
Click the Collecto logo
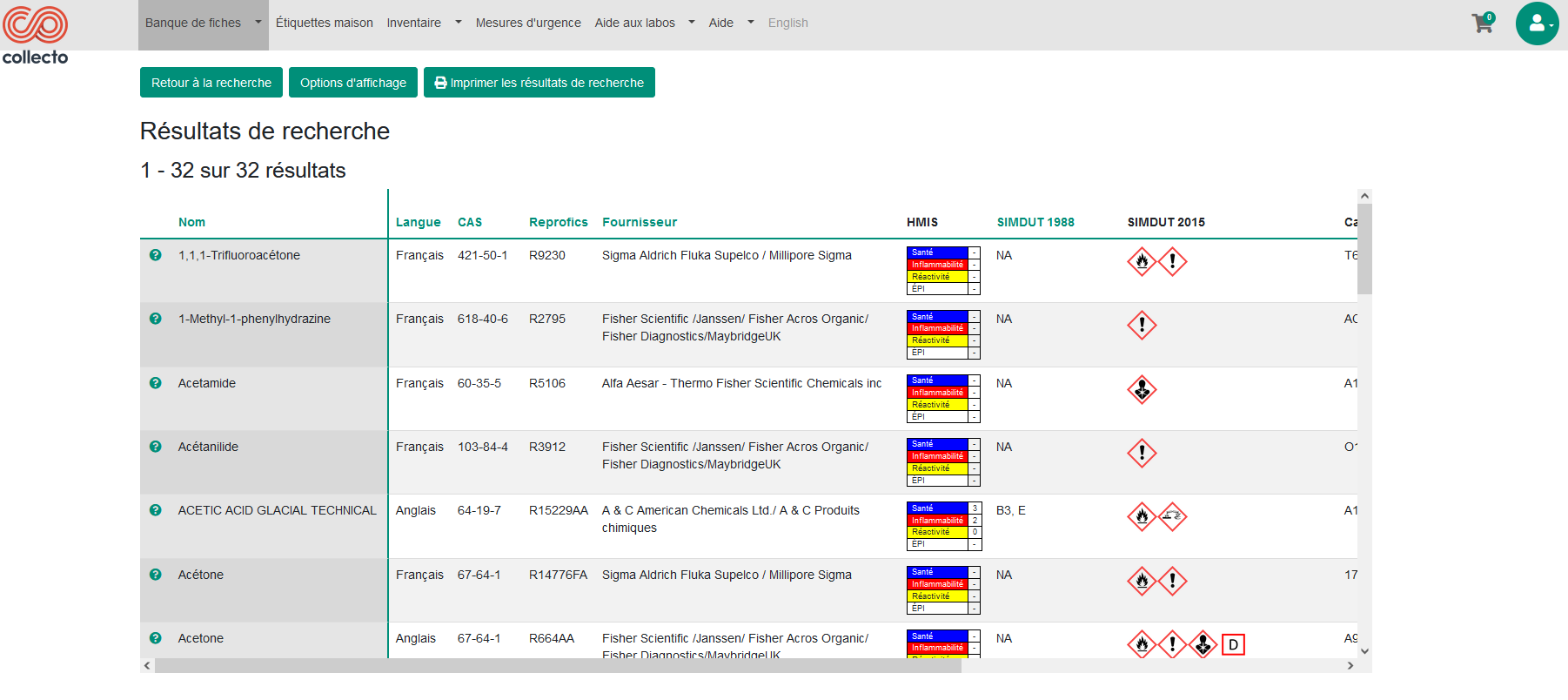coord(35,35)
